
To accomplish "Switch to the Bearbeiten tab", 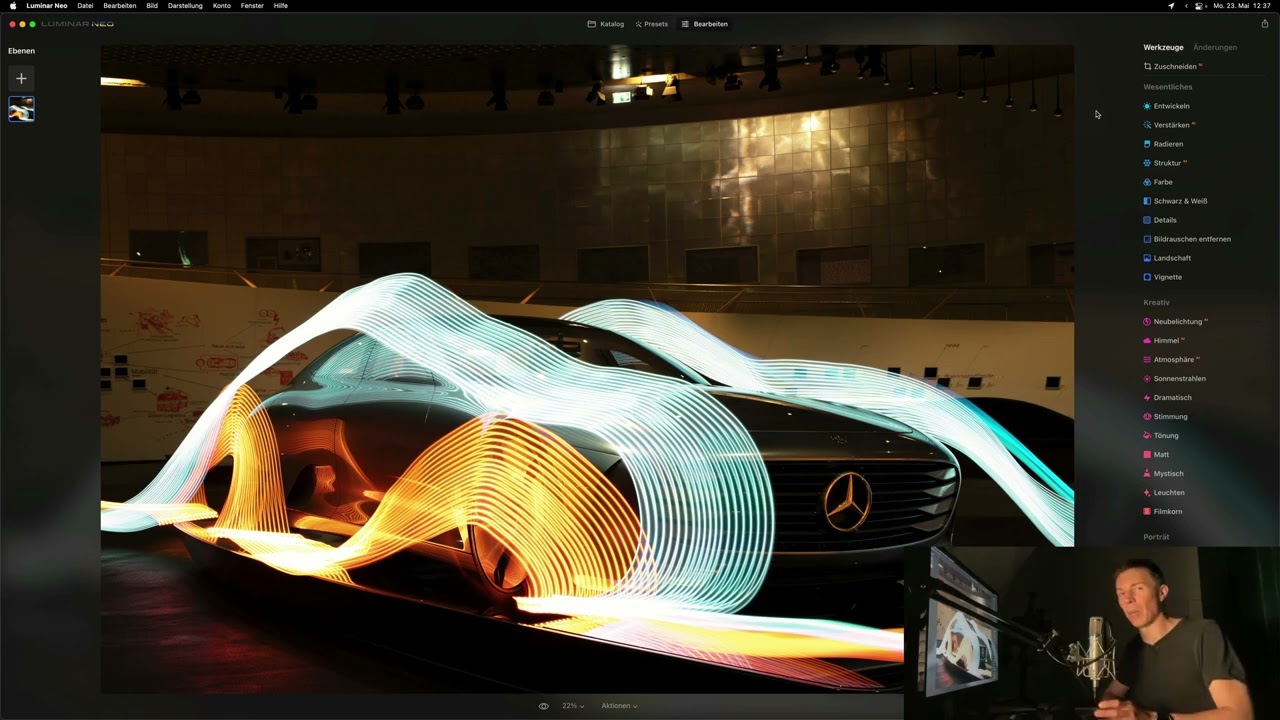I will coord(704,24).
